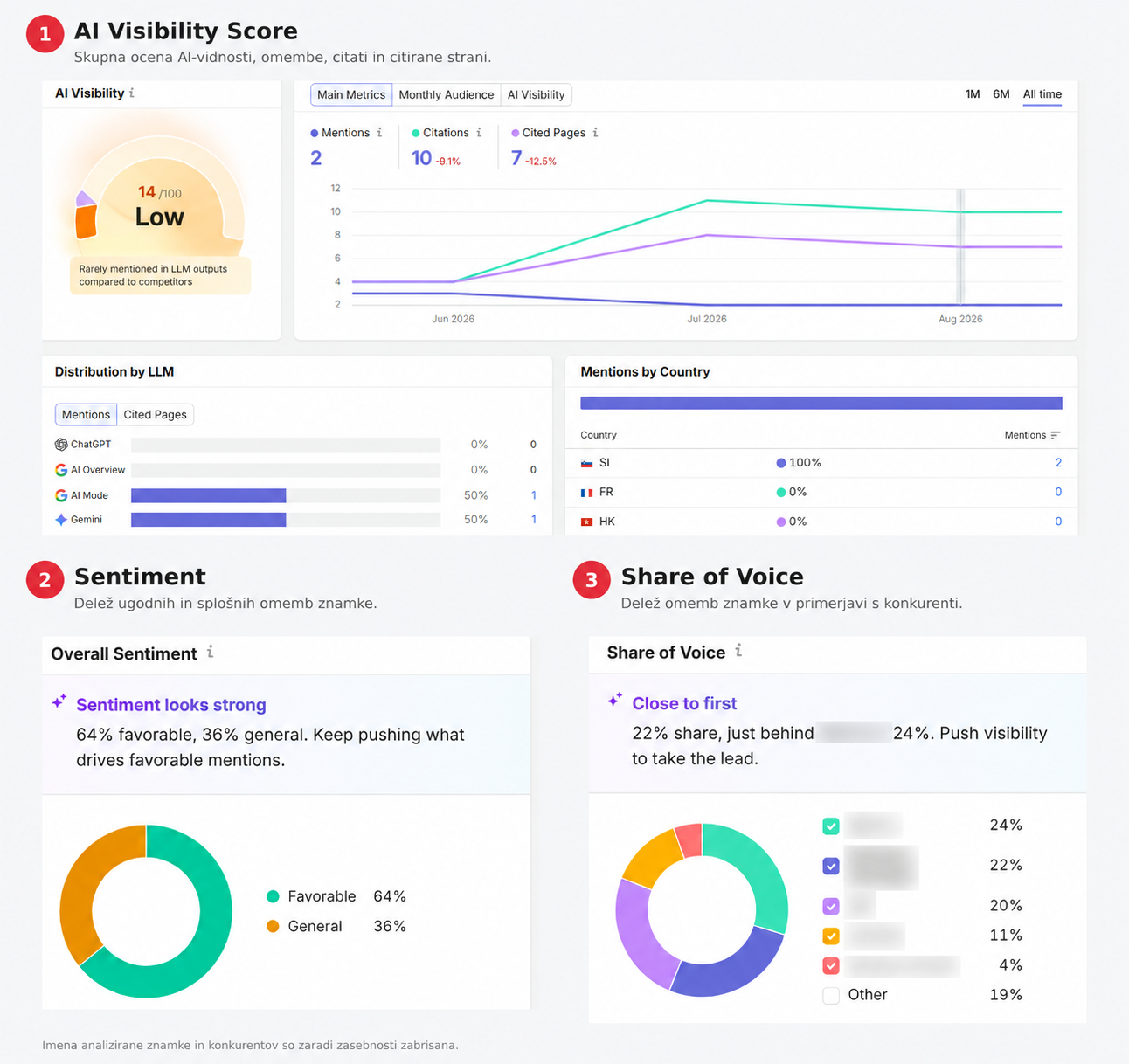Viewport: 1129px width, 1064px height.
Task: Click the AI Overview row label
Action: 98,470
